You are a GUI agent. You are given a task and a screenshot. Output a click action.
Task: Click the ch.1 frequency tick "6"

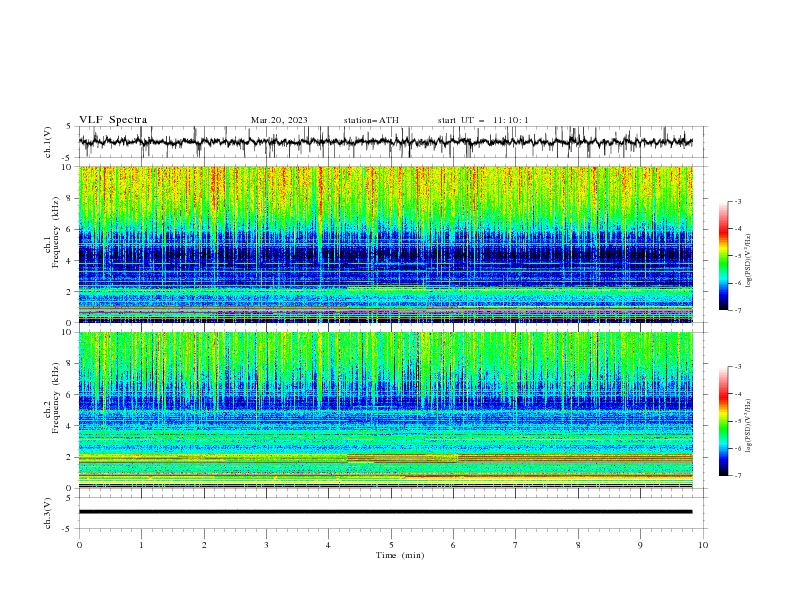70,229
